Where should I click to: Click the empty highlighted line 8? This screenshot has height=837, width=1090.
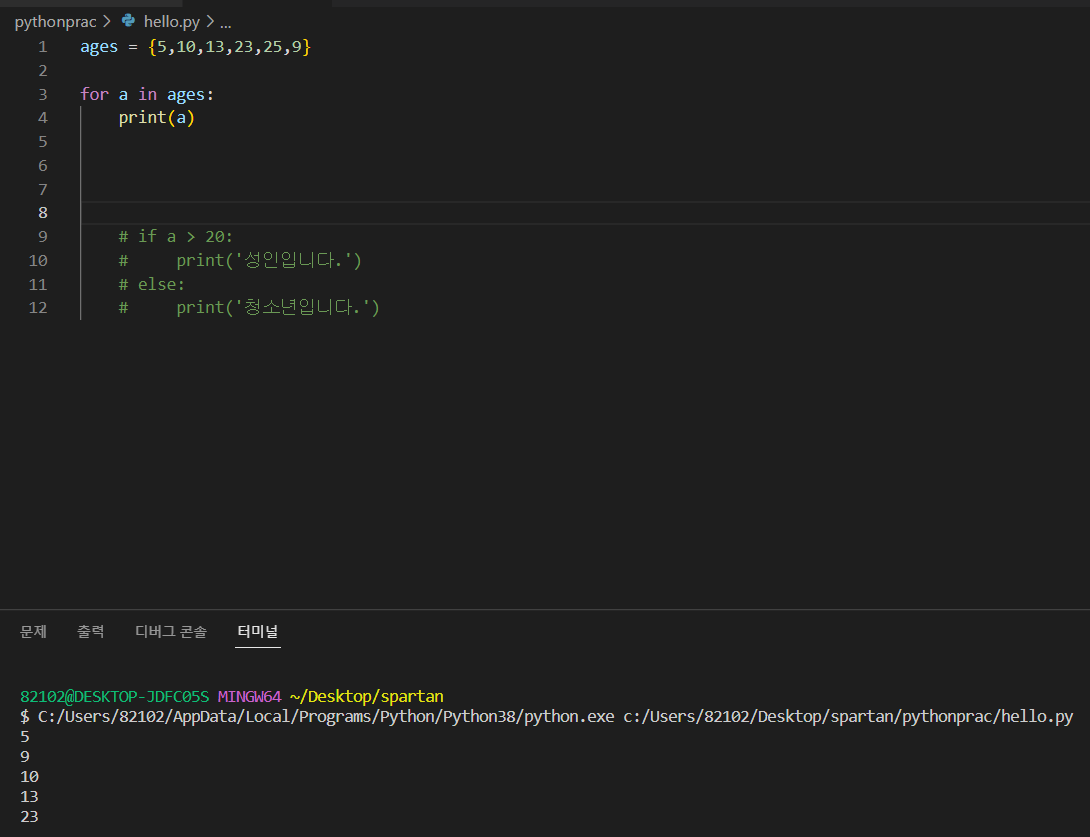[584, 213]
